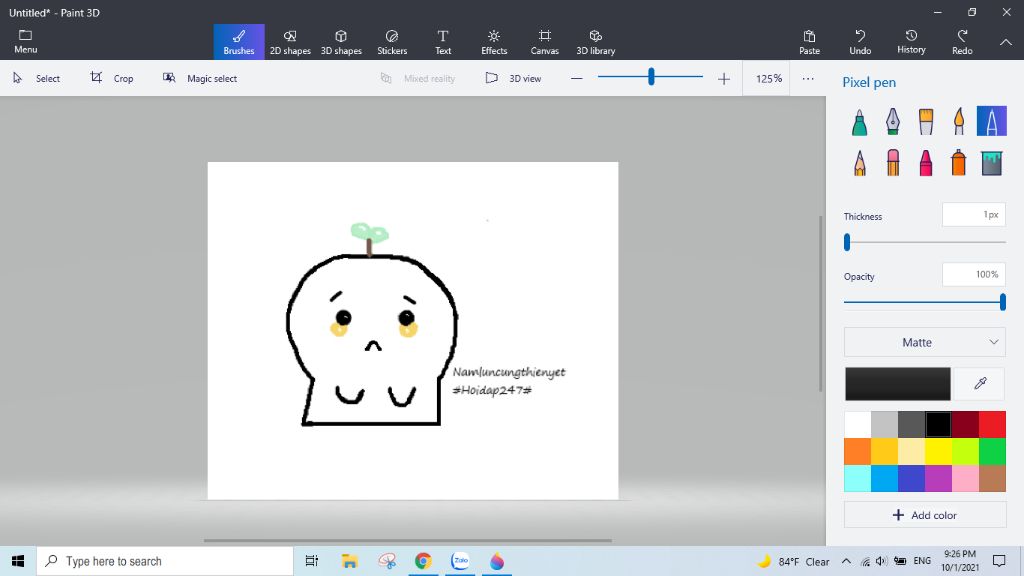The image size is (1024, 576).
Task: Select the Calligraphy pen brush
Action: click(893, 122)
